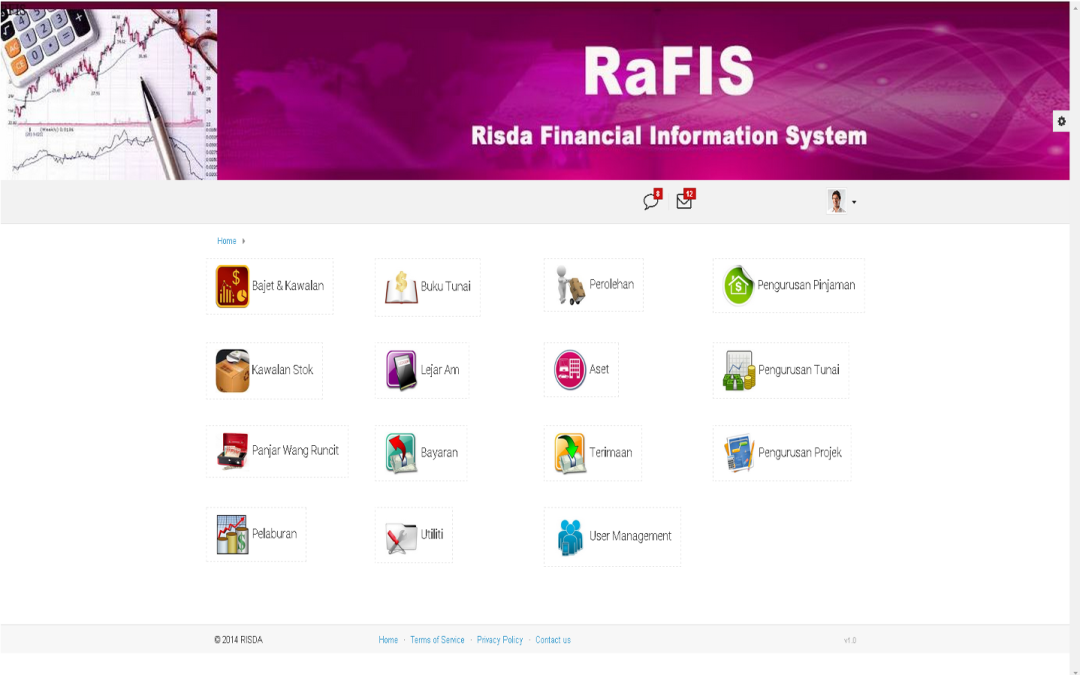Image resolution: width=1080 pixels, height=675 pixels.
Task: Click the Buku Tunai label
Action: (446, 287)
